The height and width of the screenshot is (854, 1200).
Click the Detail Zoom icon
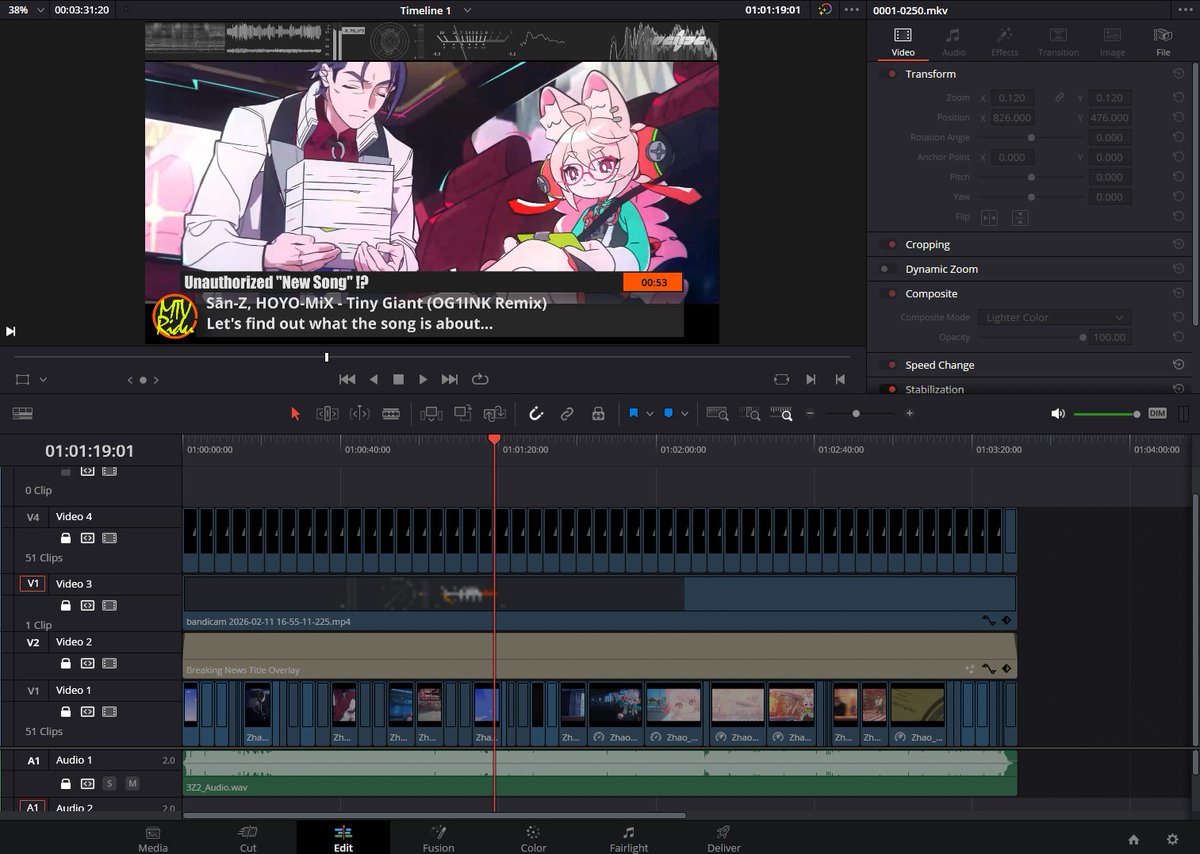point(751,413)
